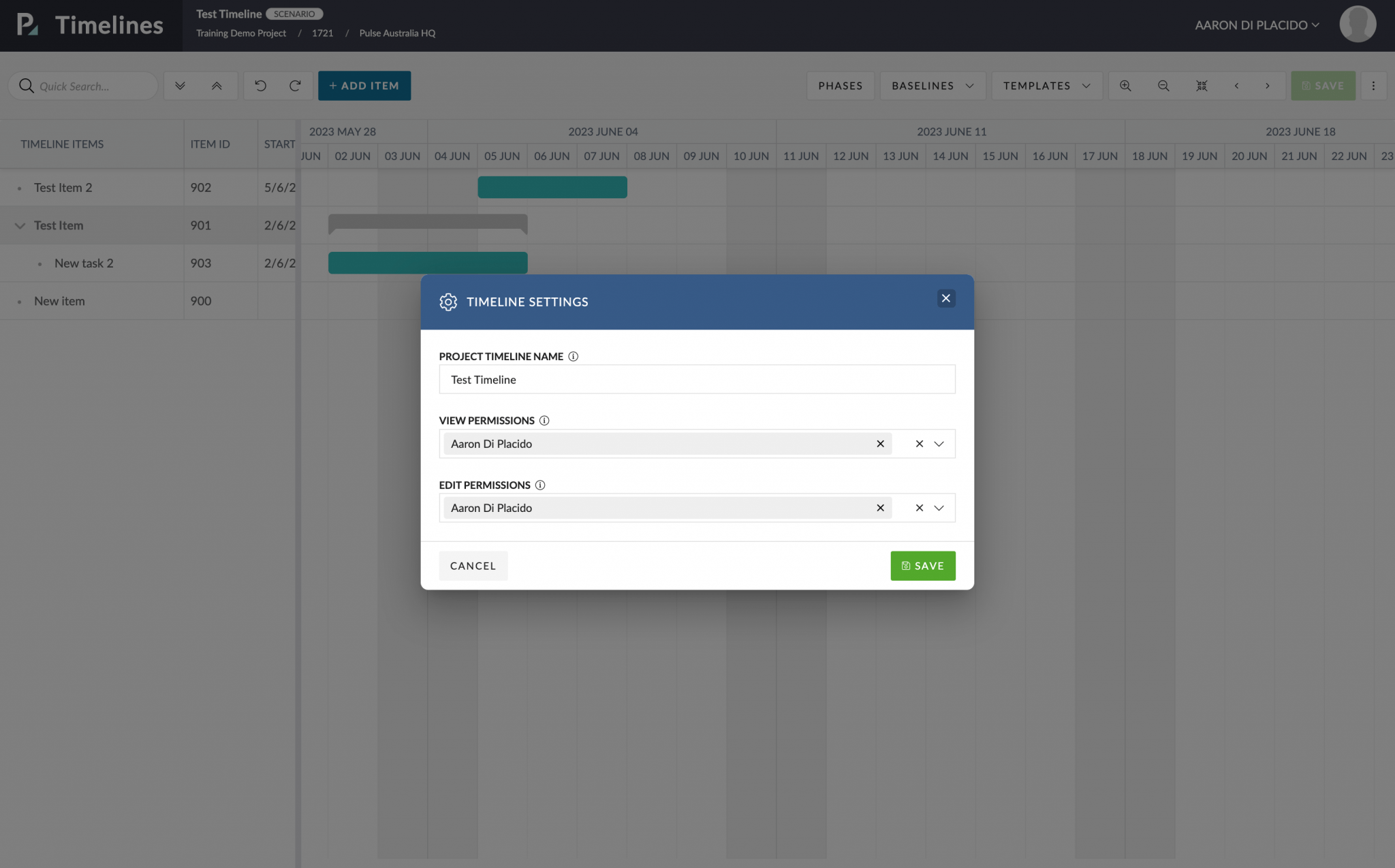Zoom out of the timeline view
The height and width of the screenshot is (868, 1395).
click(x=1163, y=86)
